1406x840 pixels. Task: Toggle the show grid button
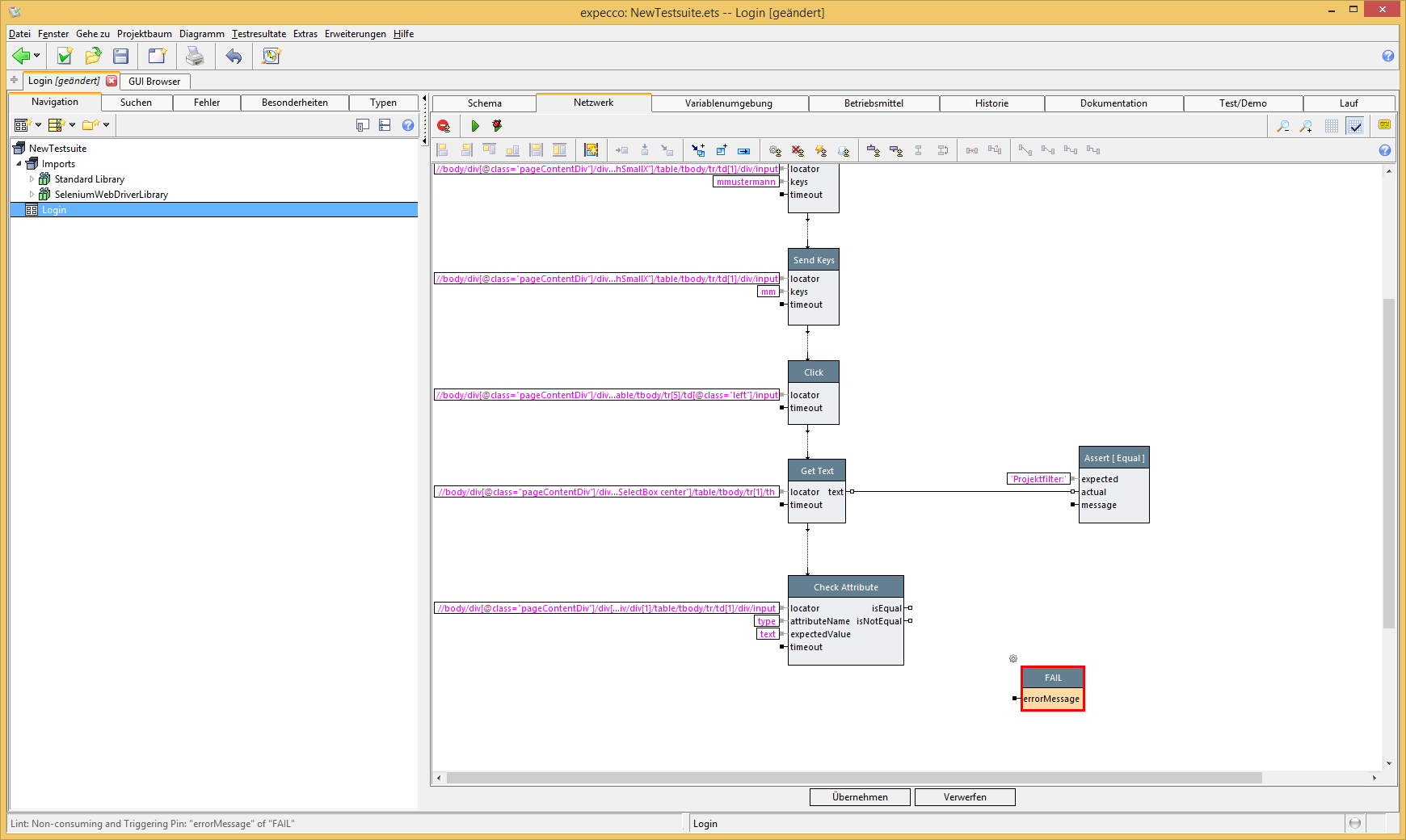tap(1332, 126)
